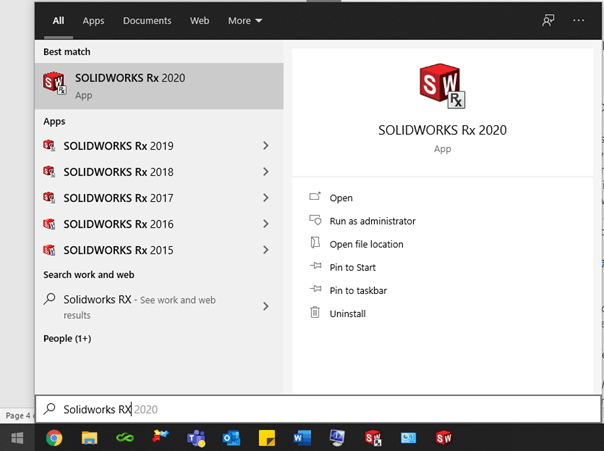Expand the Solidworks RX web results arrow
This screenshot has width=604, height=451.
pyautogui.click(x=266, y=306)
